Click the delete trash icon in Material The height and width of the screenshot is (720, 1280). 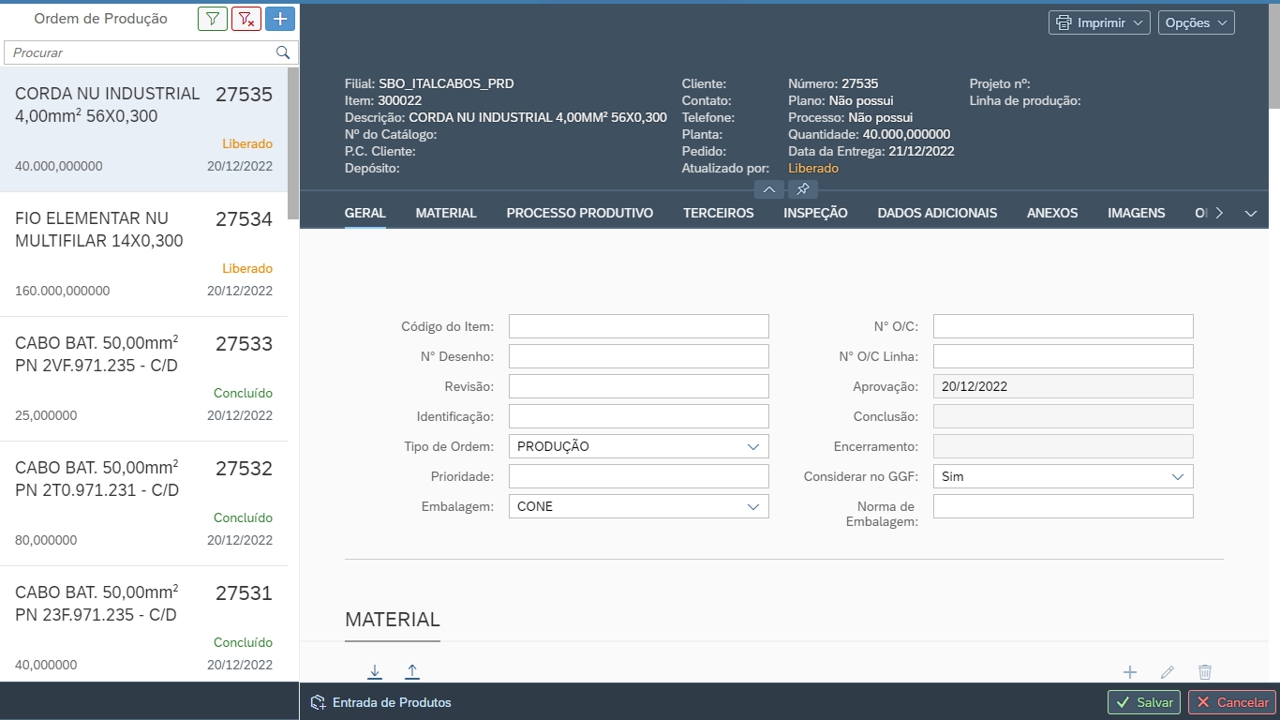1205,673
